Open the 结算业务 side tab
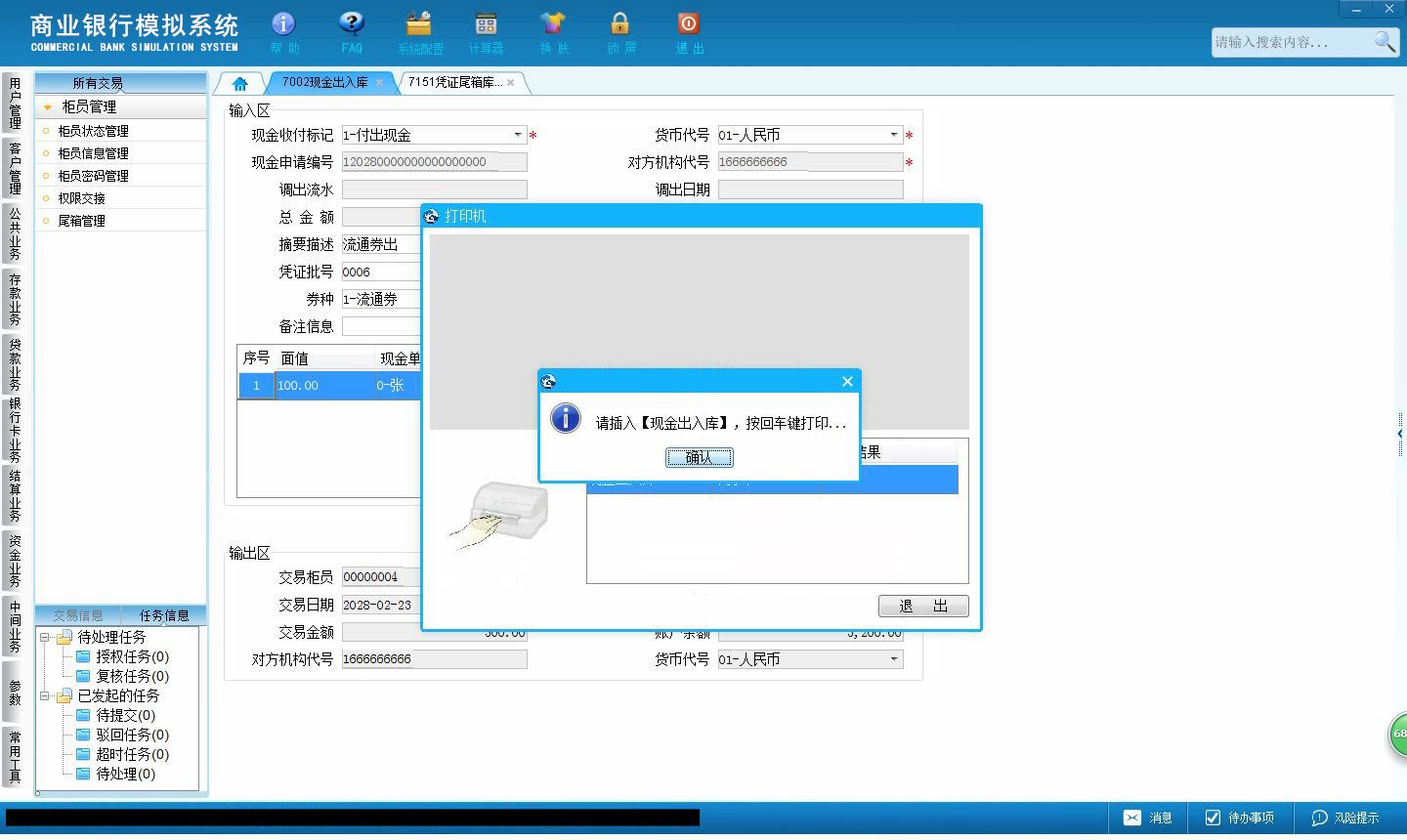1407x840 pixels. 14,495
